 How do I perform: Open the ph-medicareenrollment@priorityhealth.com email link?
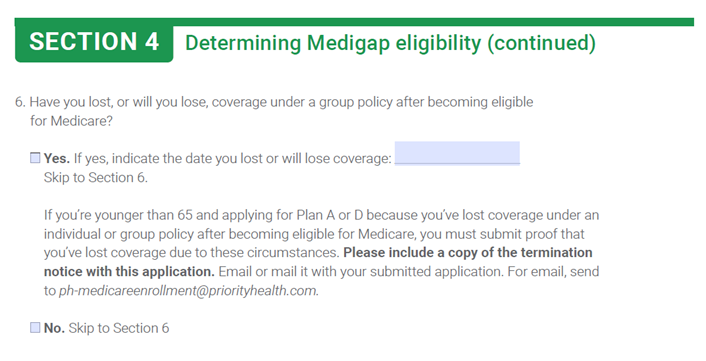coord(189,291)
